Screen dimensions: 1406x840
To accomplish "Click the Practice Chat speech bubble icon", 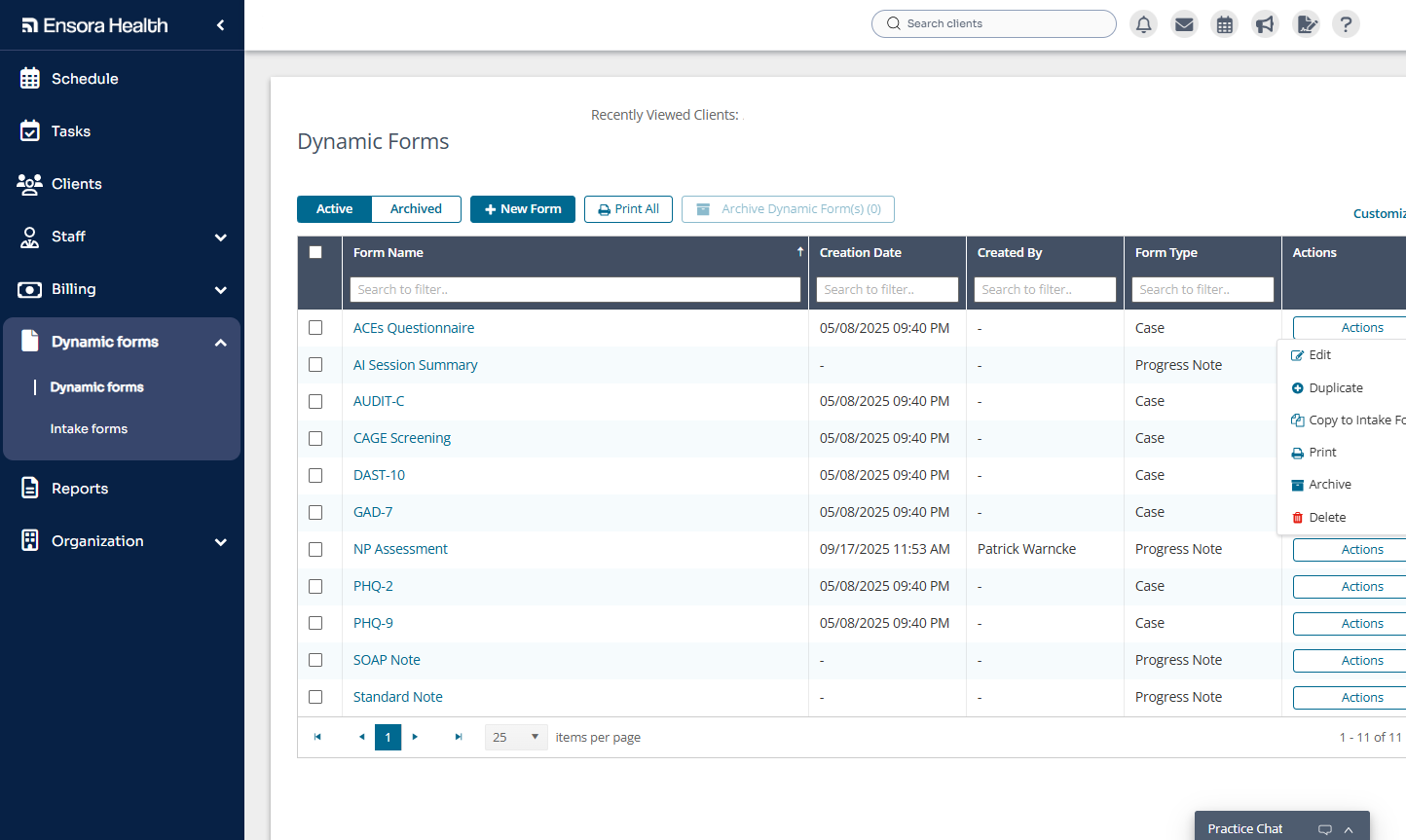I will 1324,829.
